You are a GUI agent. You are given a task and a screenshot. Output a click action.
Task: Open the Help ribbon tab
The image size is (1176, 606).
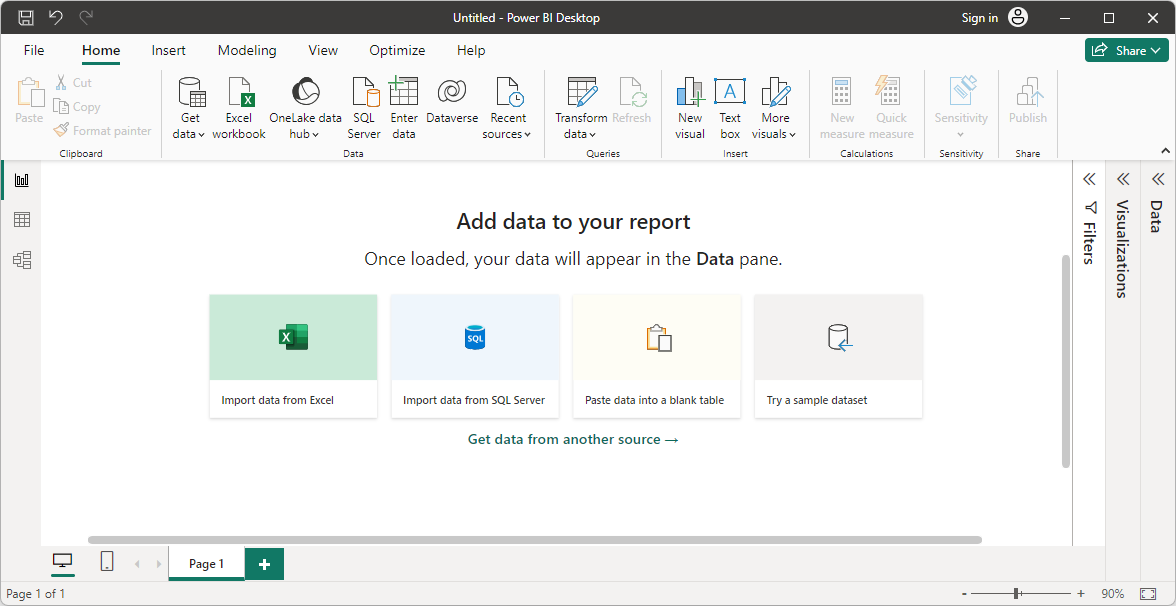coord(471,50)
